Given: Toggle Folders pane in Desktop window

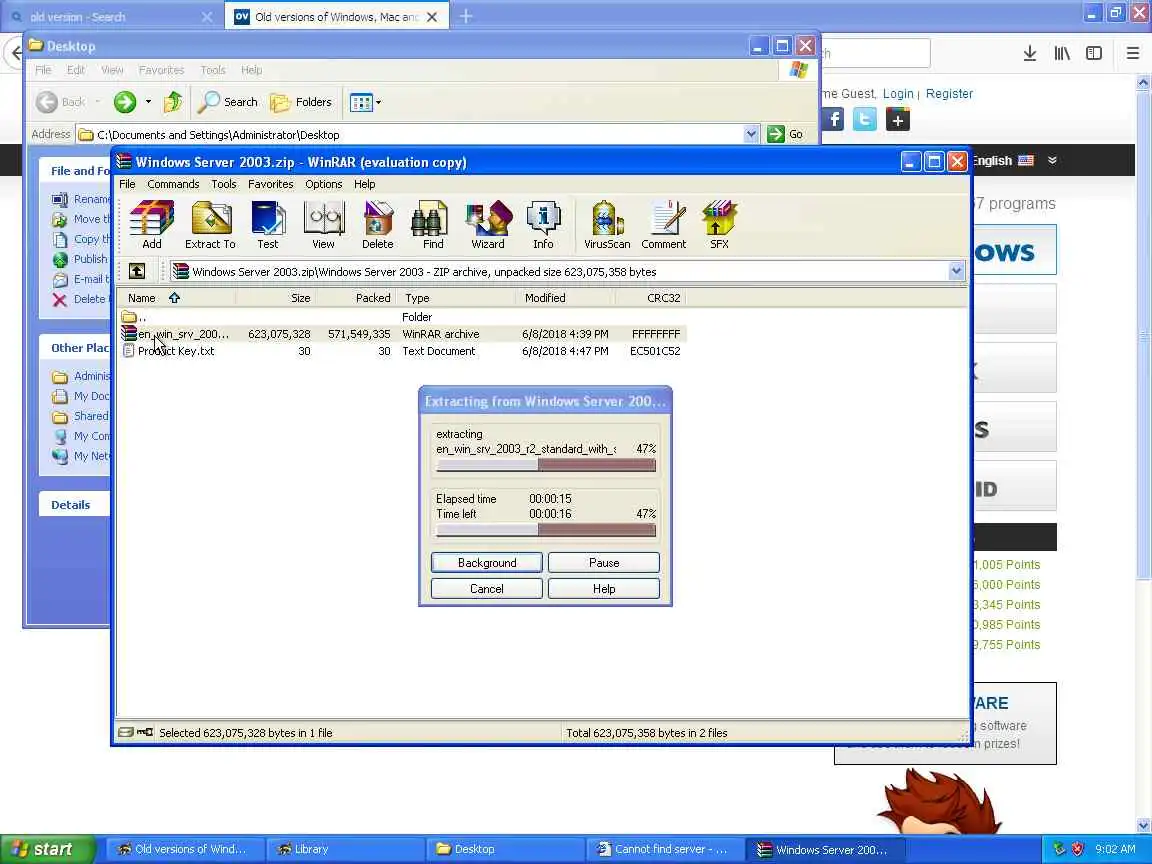Looking at the screenshot, I should (x=301, y=102).
